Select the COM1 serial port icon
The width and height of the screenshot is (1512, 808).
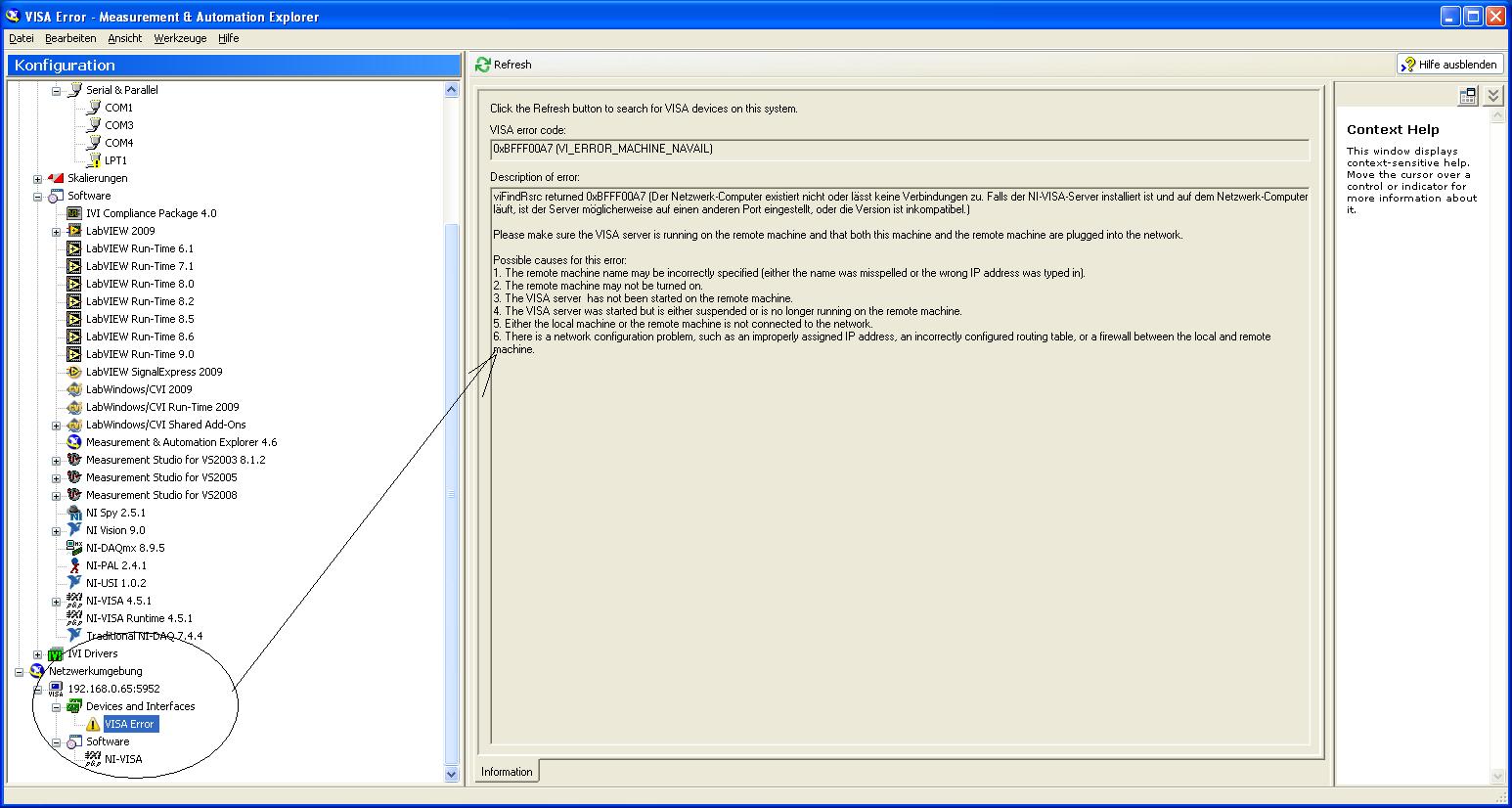pyautogui.click(x=94, y=108)
